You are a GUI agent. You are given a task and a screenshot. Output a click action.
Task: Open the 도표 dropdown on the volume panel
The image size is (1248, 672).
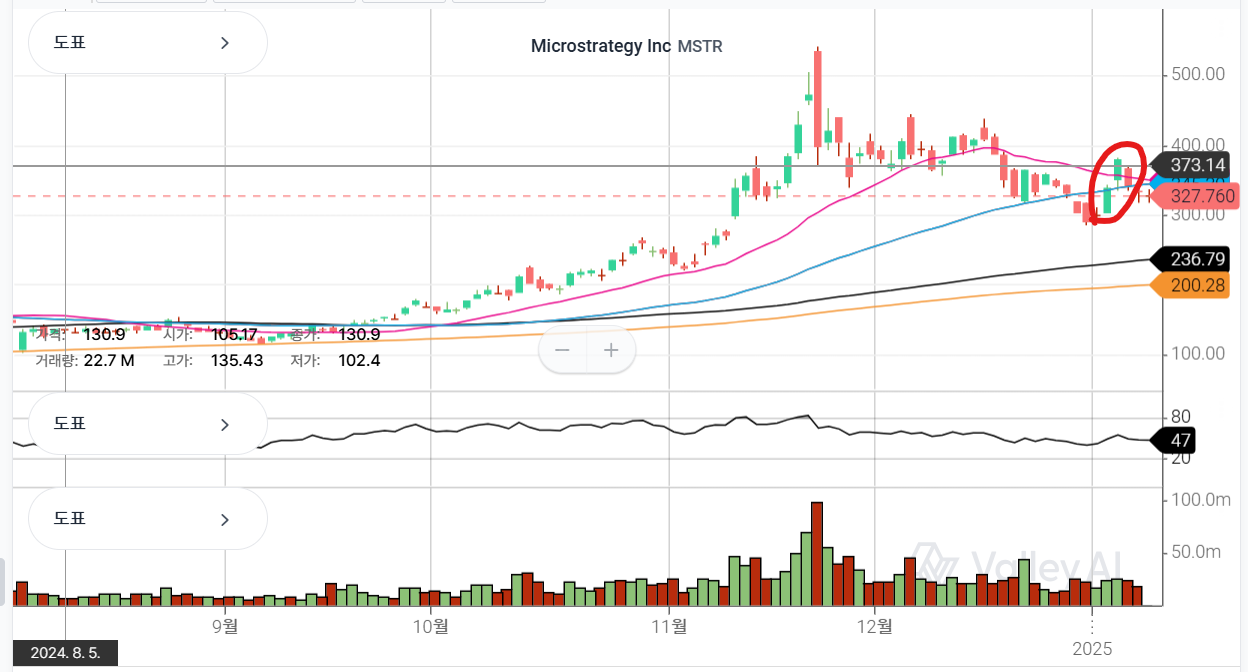click(147, 519)
